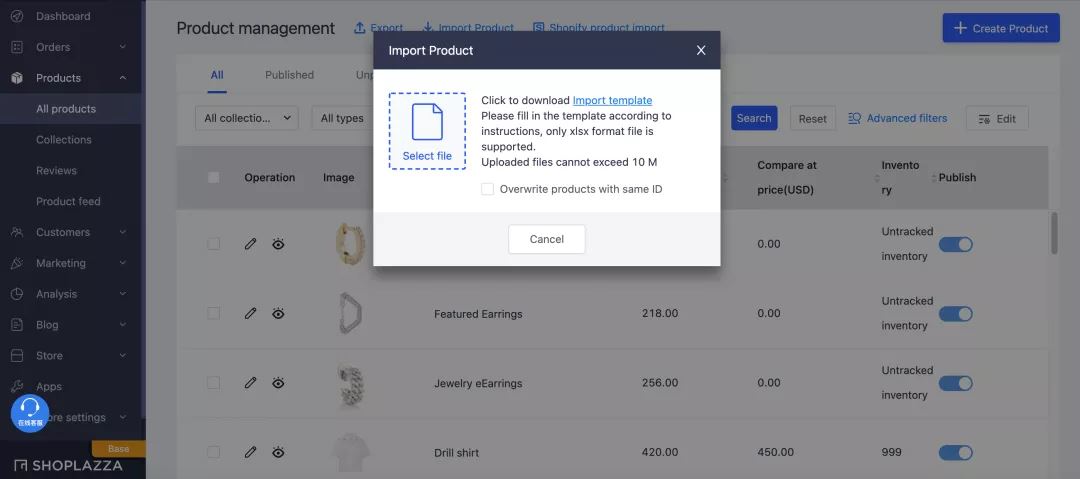Click the Create Product button
Screen dimensions: 1080x479
click(x=1001, y=28)
